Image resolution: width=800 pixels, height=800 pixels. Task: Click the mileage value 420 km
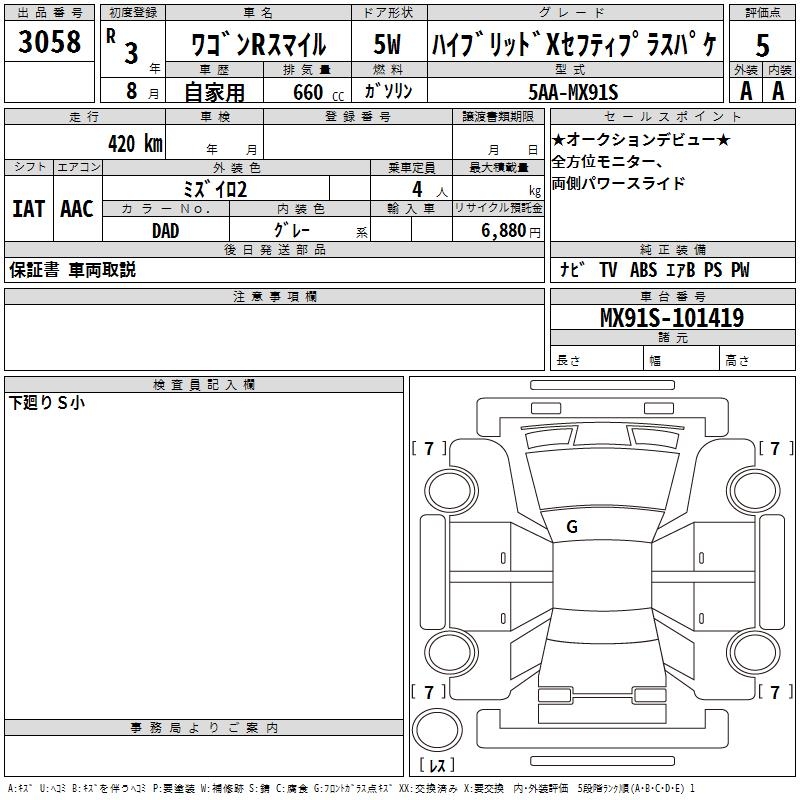point(135,144)
